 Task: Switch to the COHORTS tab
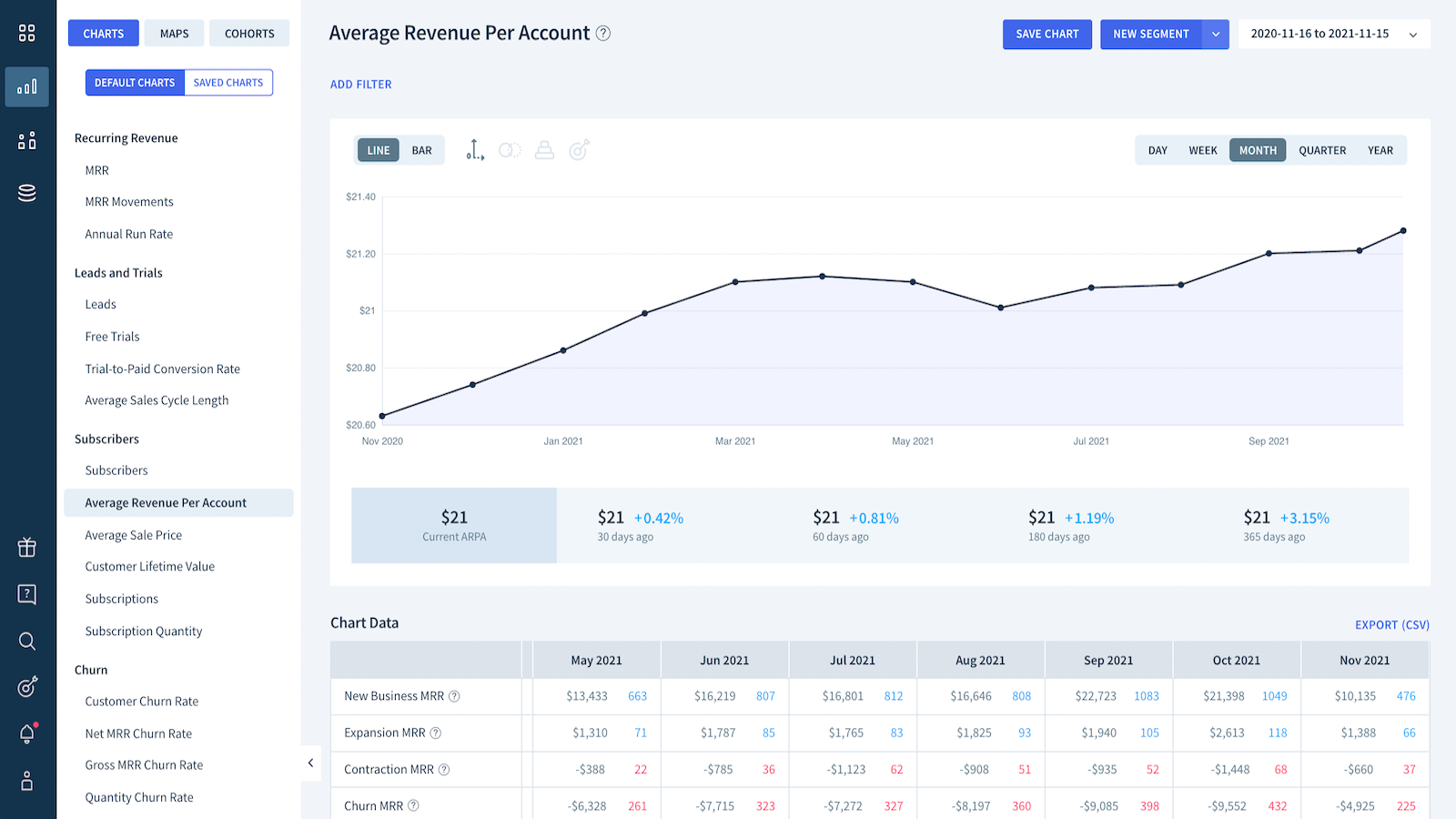[x=249, y=34]
